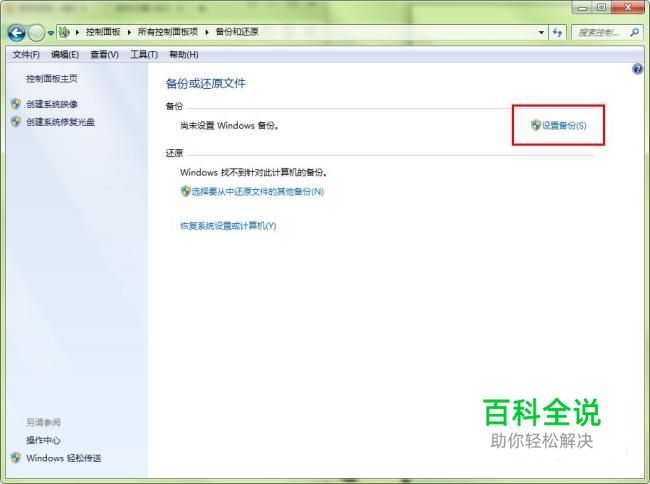Open the 文件(F) menu
This screenshot has height=484, width=650.
pyautogui.click(x=26, y=55)
